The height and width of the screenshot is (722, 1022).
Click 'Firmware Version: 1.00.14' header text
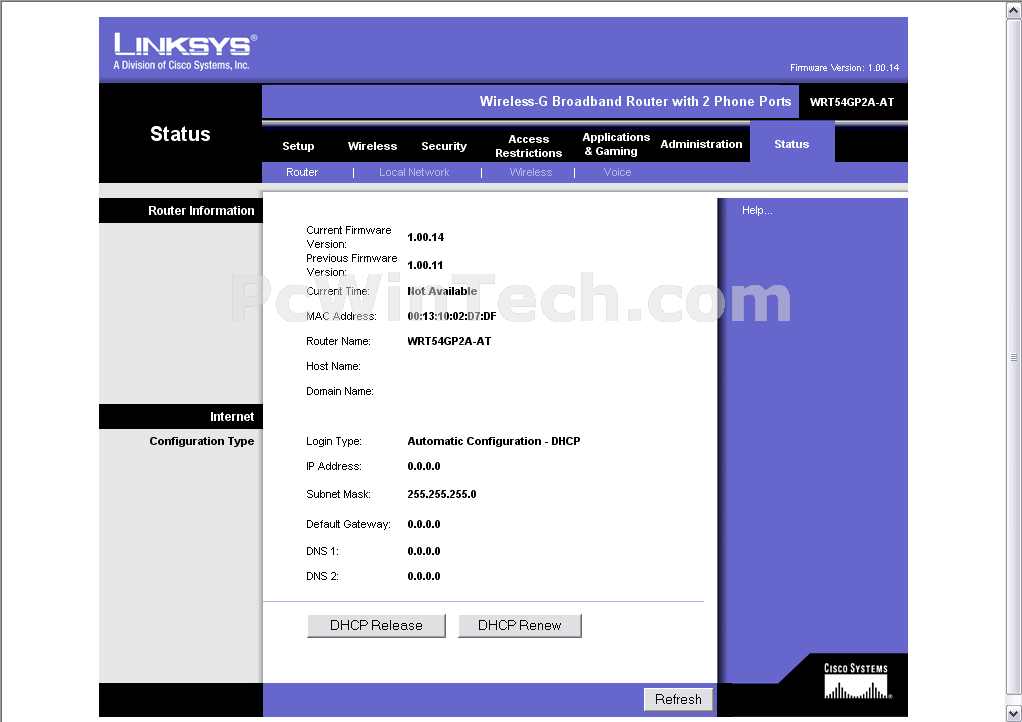(844, 68)
